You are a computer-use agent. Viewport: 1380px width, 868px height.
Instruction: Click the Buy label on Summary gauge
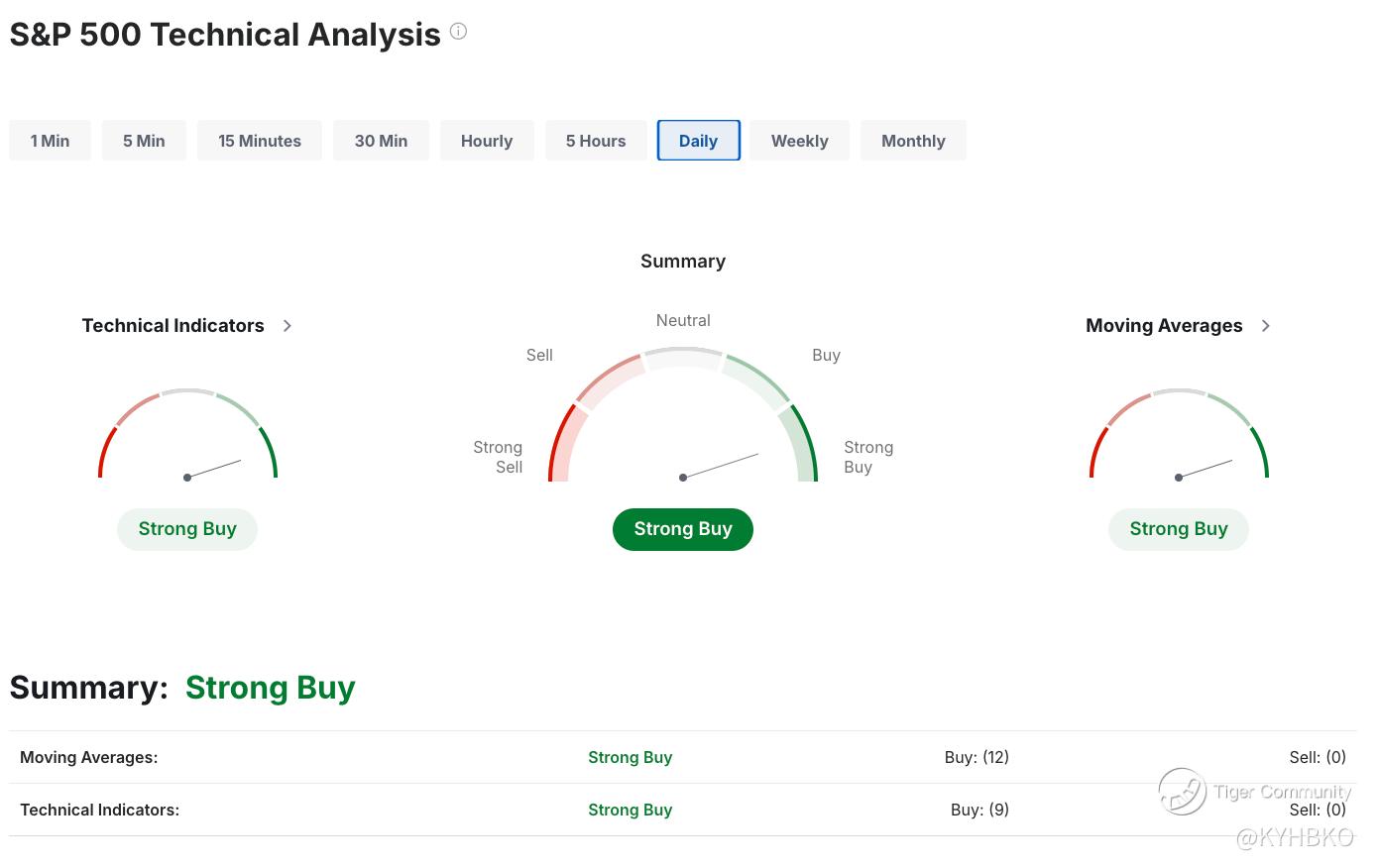[826, 355]
